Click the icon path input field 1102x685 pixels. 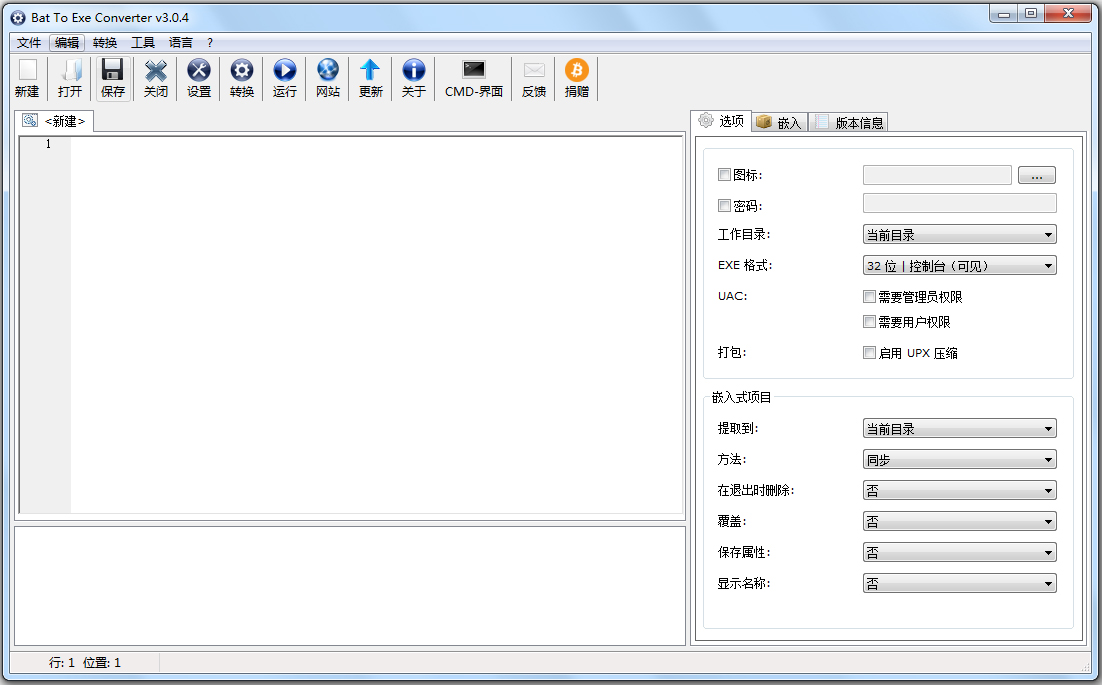coord(937,175)
